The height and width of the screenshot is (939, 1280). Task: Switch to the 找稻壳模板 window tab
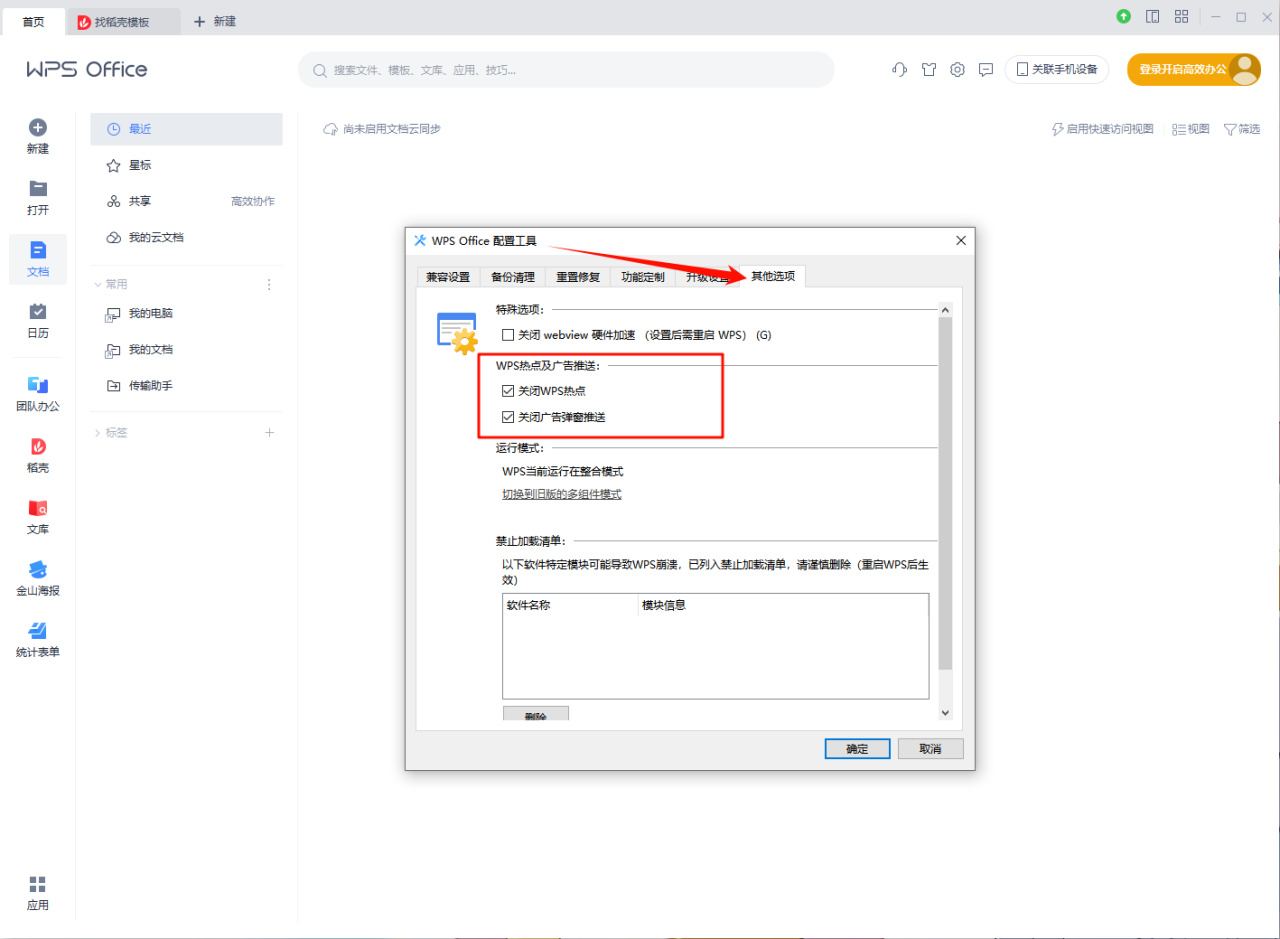pos(123,21)
